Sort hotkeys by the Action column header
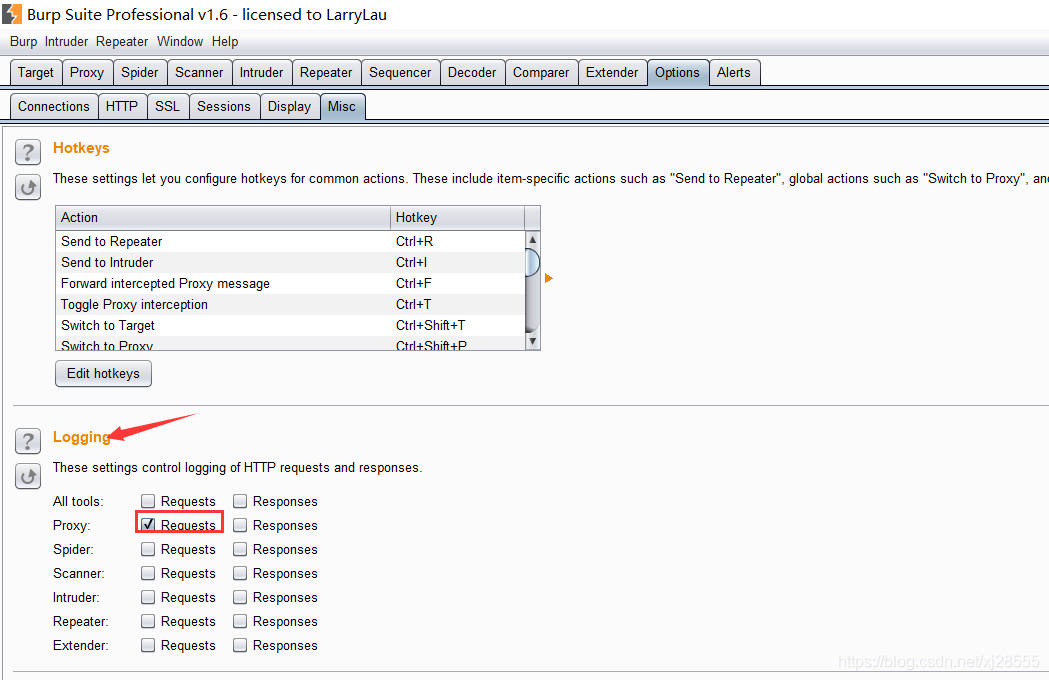 click(223, 218)
